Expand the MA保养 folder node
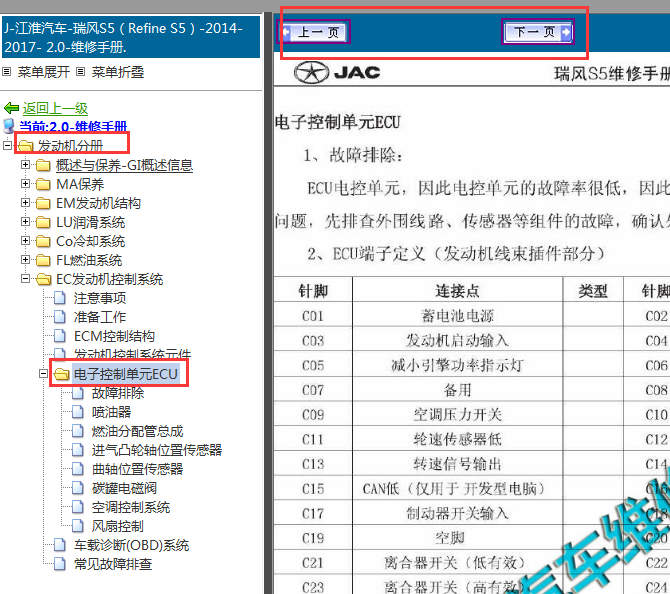The width and height of the screenshot is (670, 594). [25, 184]
